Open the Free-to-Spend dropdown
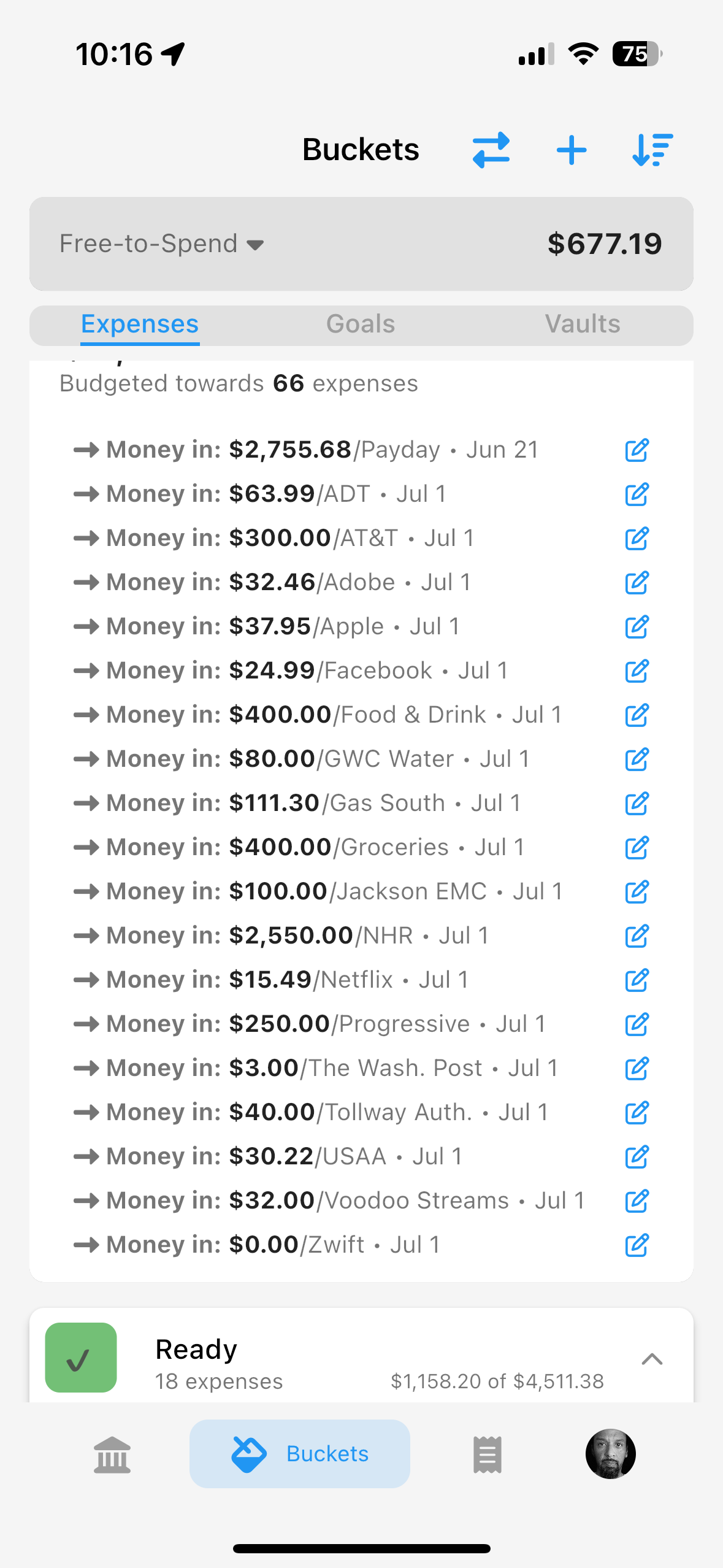Screen dimensions: 723x1568 coord(162,244)
